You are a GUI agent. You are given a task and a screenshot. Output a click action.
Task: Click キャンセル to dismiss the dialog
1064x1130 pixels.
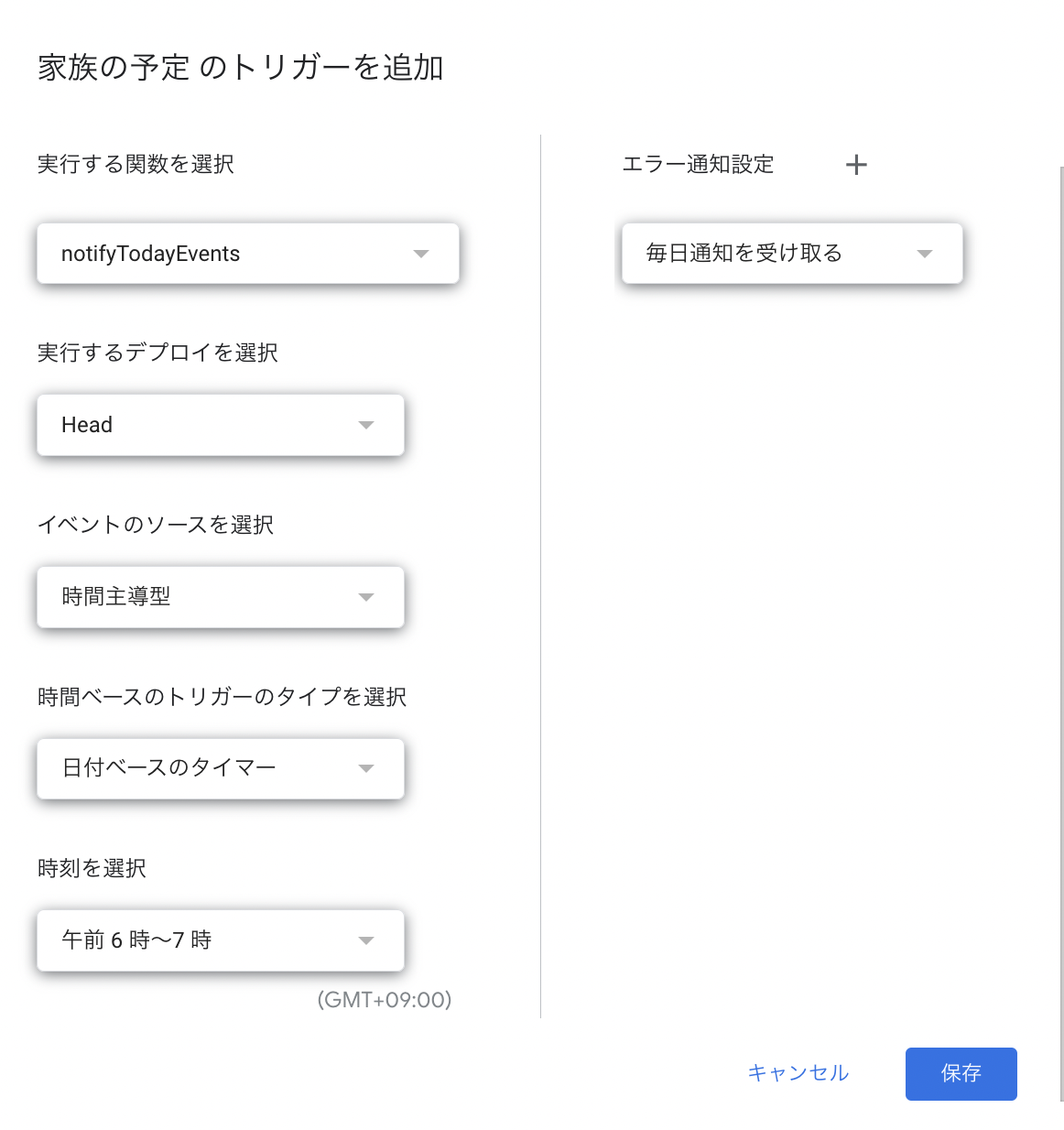pyautogui.click(x=798, y=1073)
